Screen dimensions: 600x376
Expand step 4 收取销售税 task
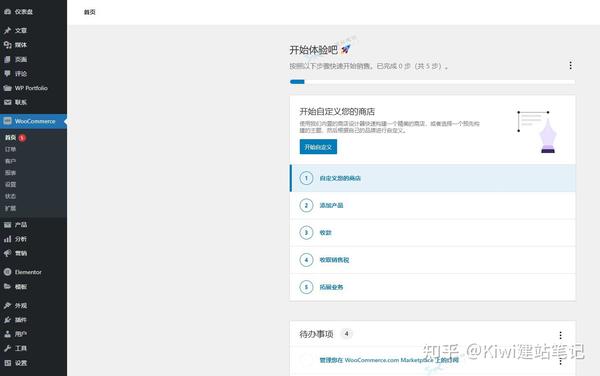433,260
